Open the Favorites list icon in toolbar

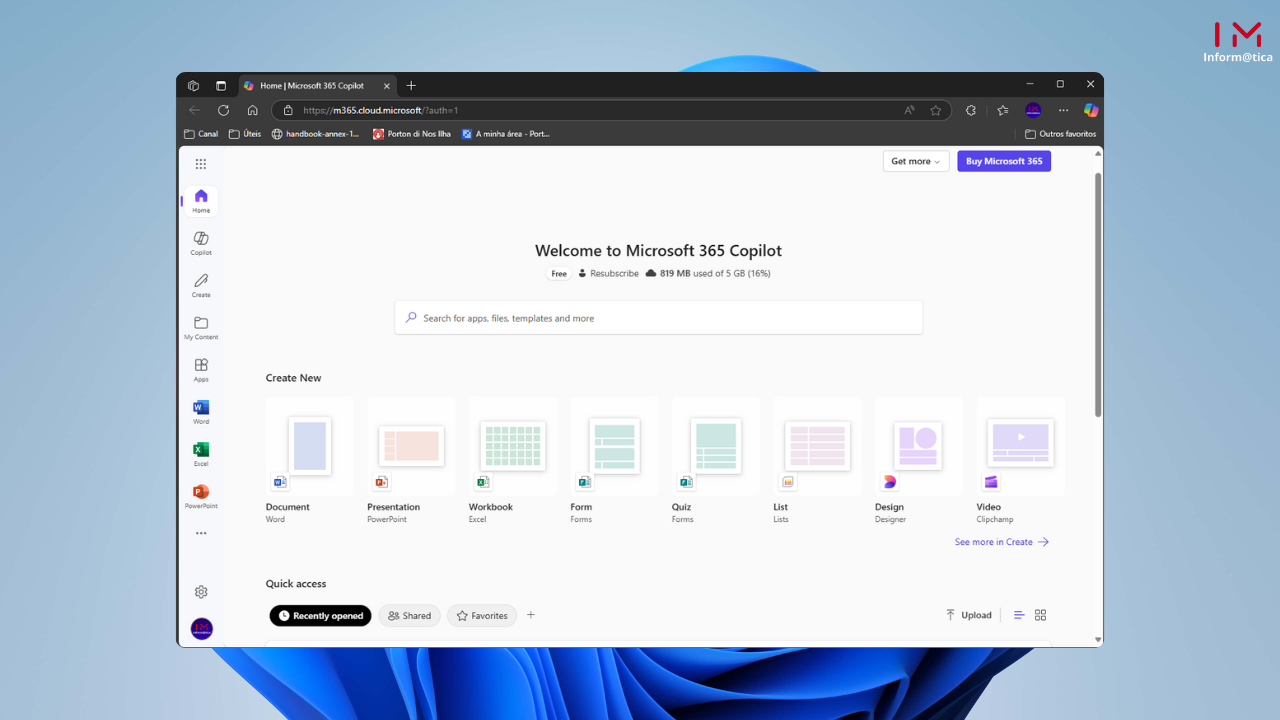pos(1002,110)
